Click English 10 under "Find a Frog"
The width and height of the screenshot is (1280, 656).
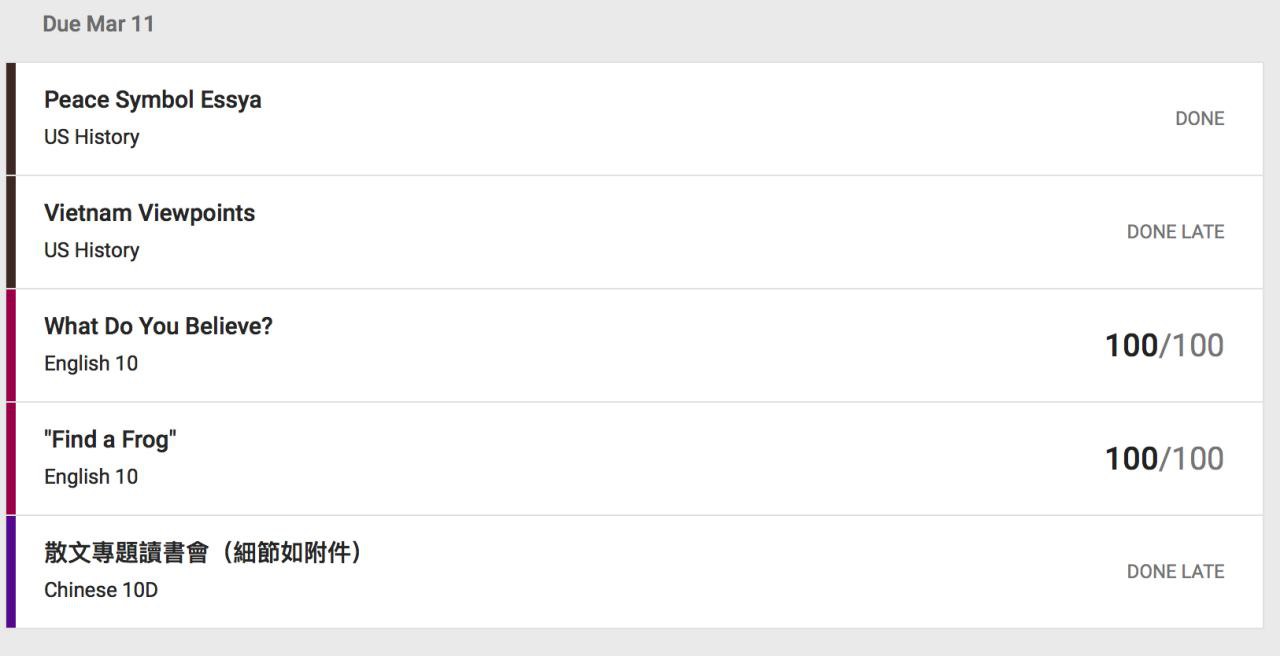click(x=91, y=476)
